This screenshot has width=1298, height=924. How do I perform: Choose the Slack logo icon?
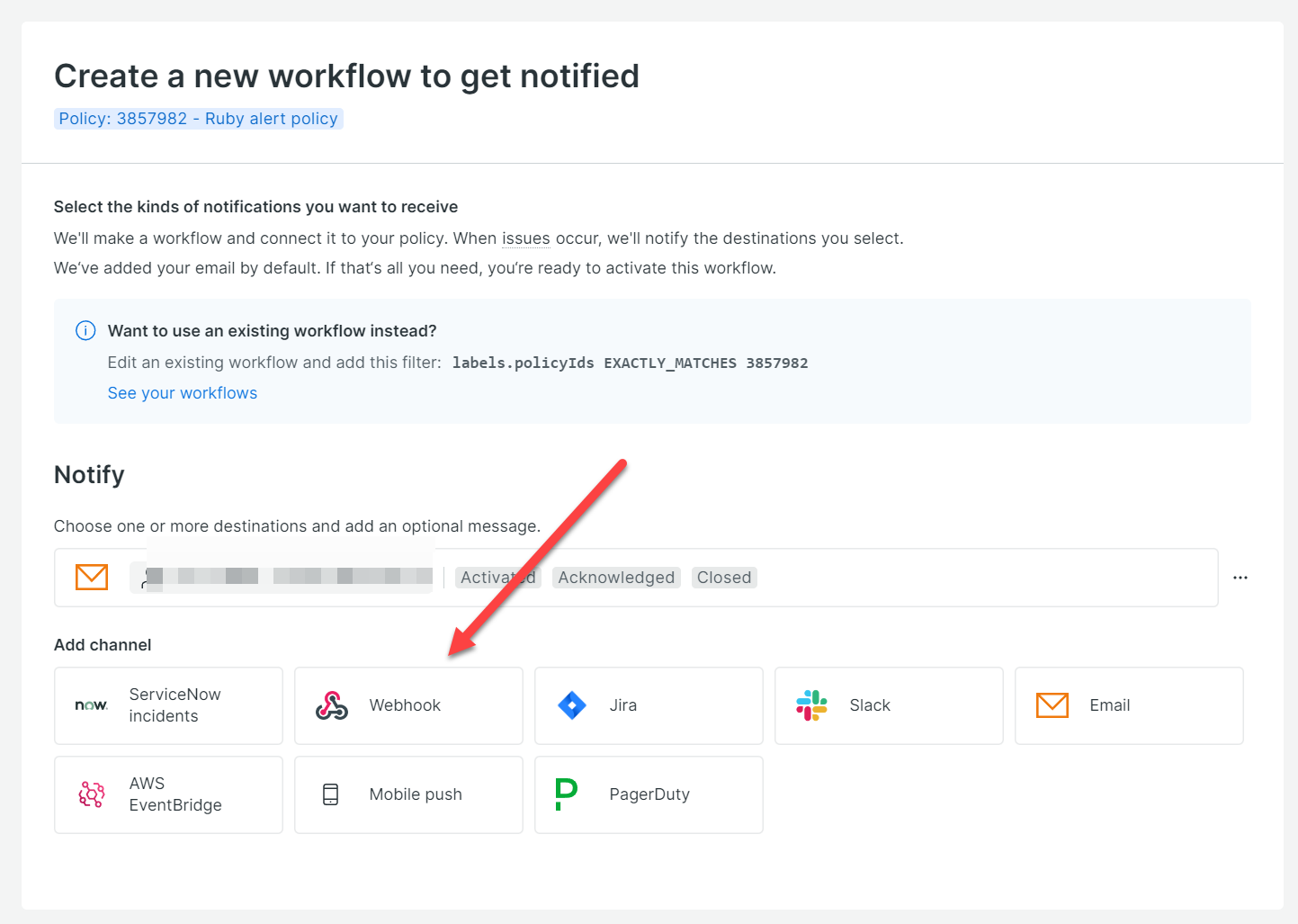point(811,705)
